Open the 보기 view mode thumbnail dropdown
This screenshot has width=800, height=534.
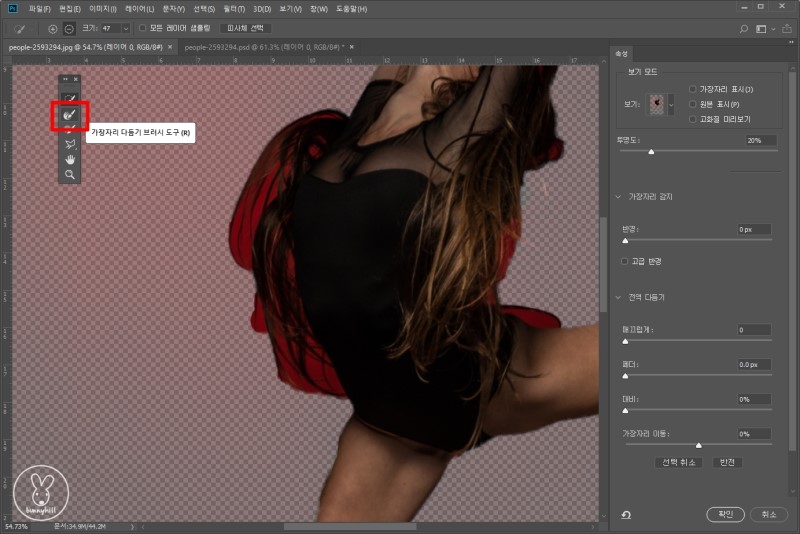coord(671,104)
